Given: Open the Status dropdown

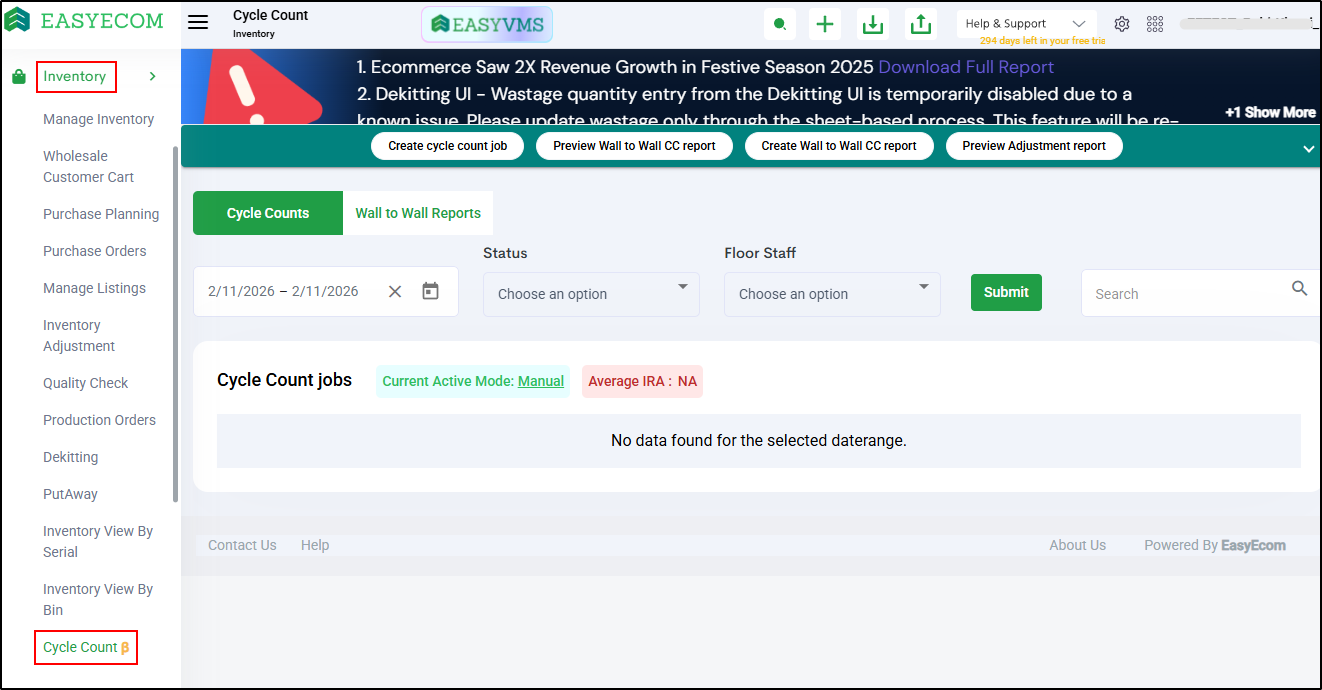Looking at the screenshot, I should tap(590, 294).
